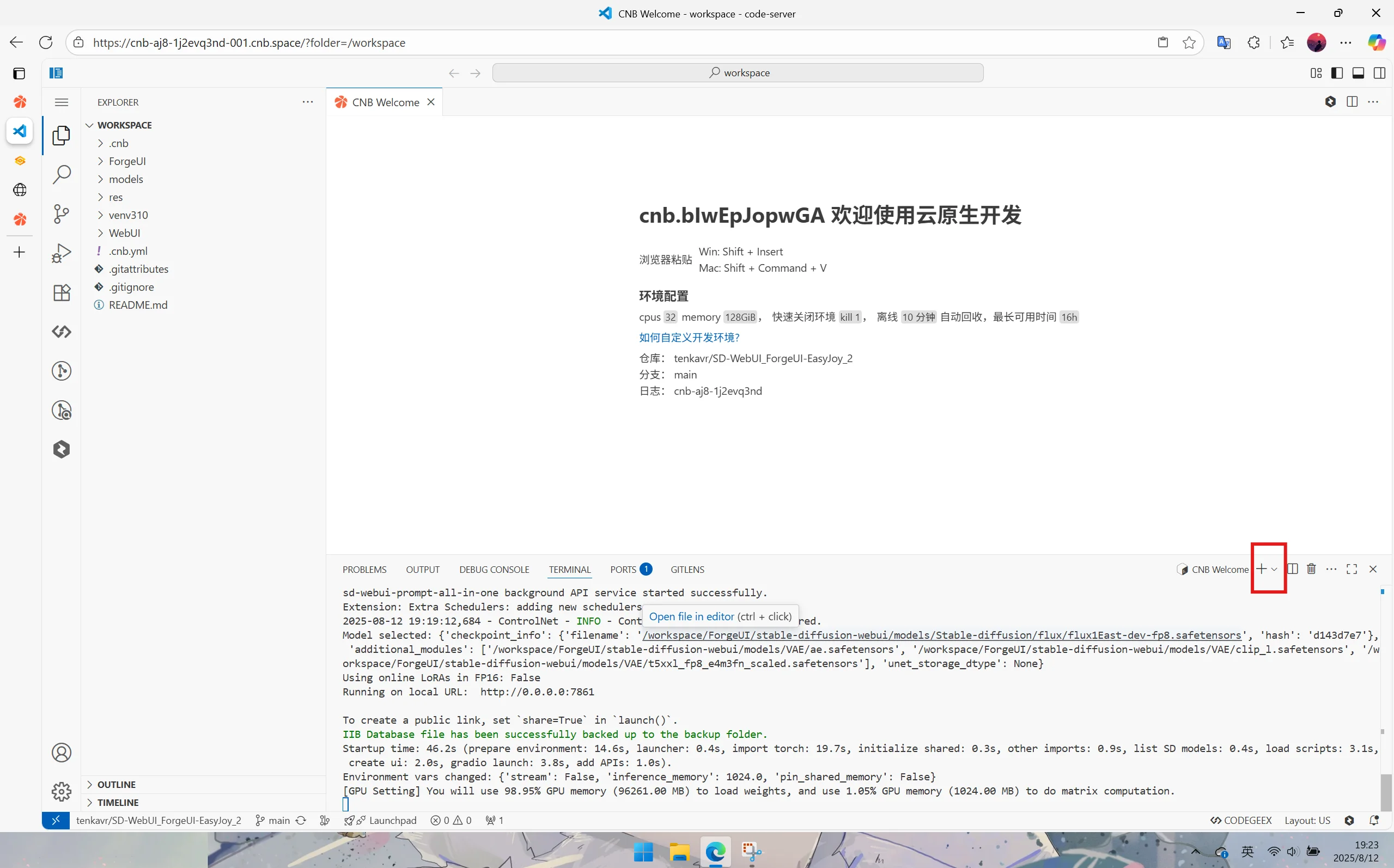1394x868 pixels.
Task: Open notifications bell in status bar
Action: tap(1374, 820)
